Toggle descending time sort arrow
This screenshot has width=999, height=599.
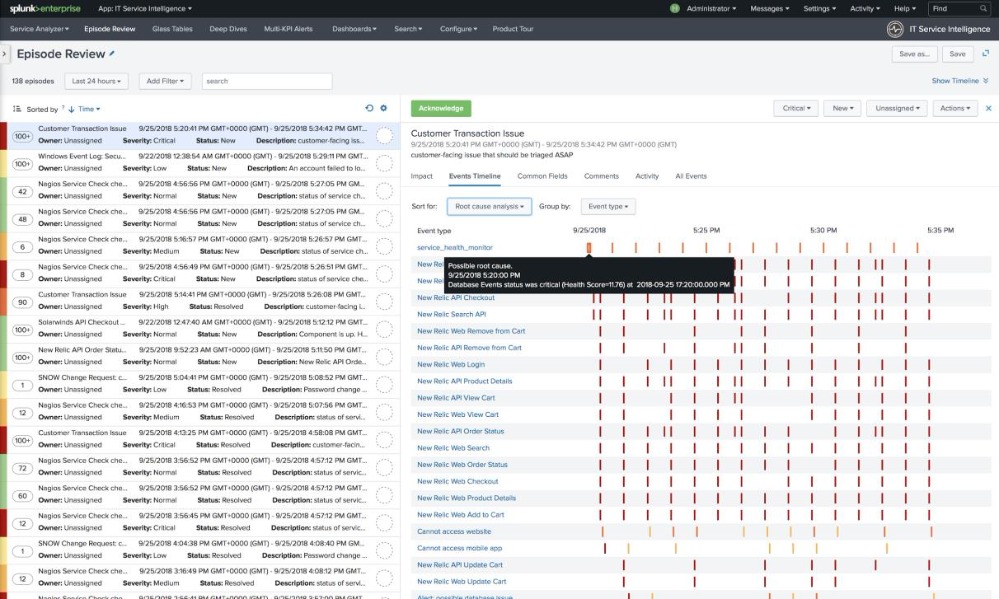coord(71,109)
